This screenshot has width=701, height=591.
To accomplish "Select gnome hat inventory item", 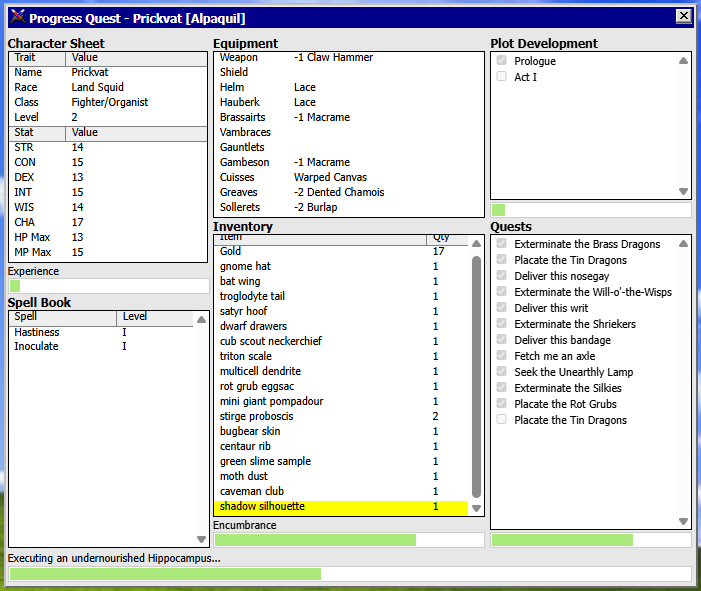I will click(342, 266).
